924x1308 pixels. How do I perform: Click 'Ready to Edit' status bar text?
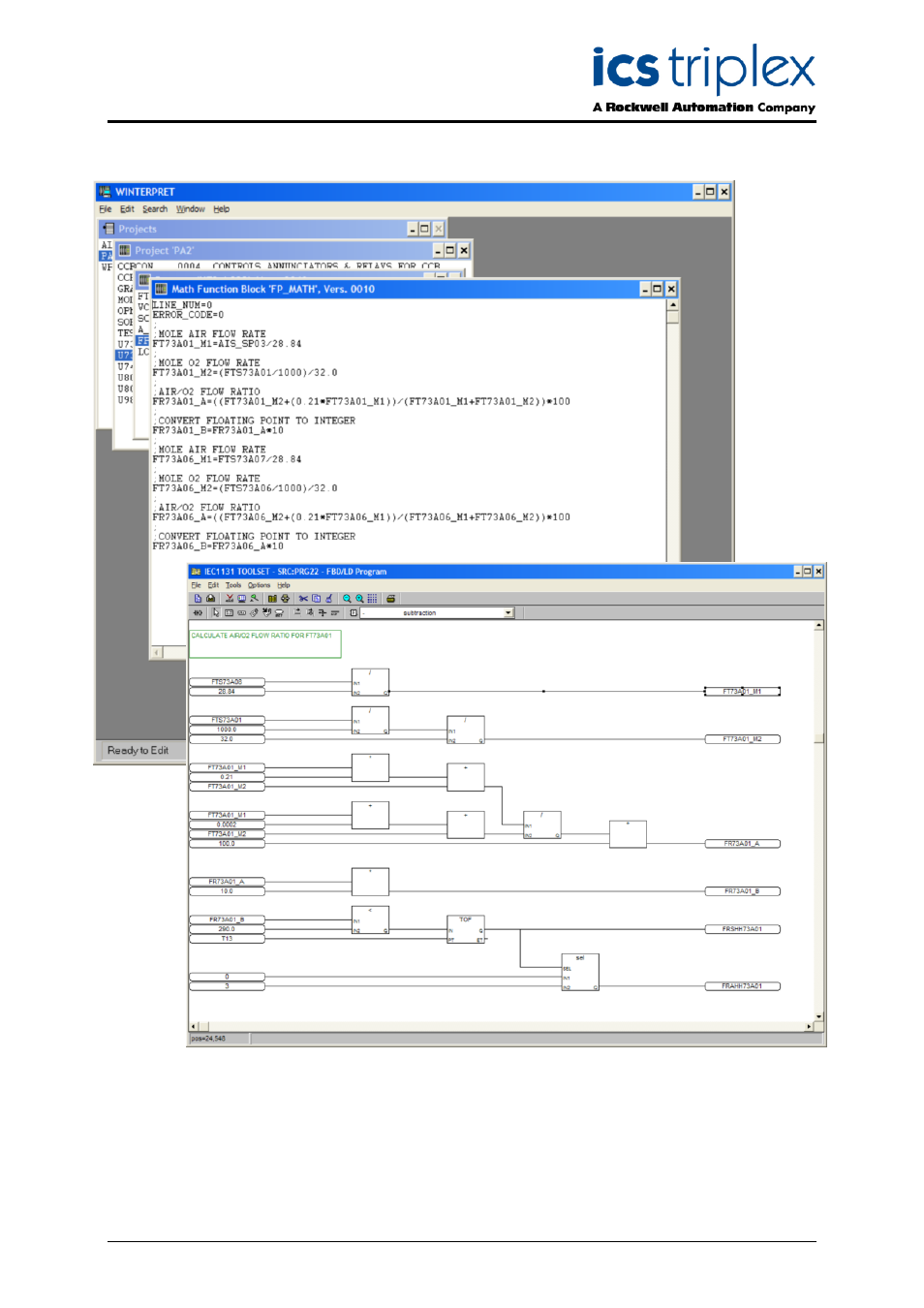pos(138,751)
